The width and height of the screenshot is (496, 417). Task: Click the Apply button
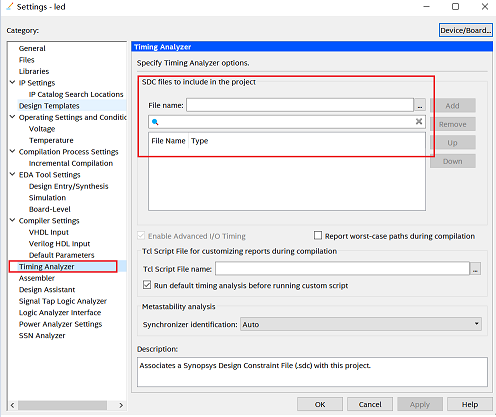[x=420, y=404]
